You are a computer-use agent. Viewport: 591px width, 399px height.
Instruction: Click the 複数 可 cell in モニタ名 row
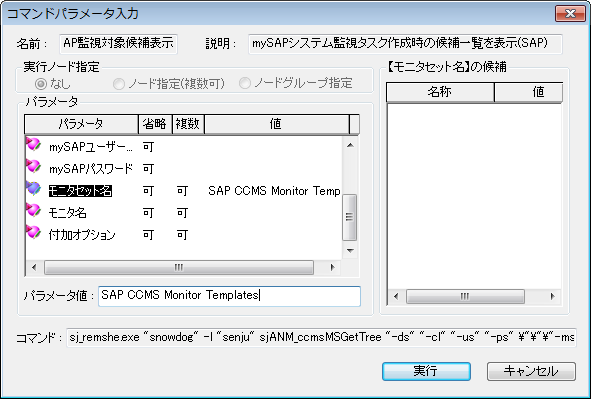coord(182,213)
